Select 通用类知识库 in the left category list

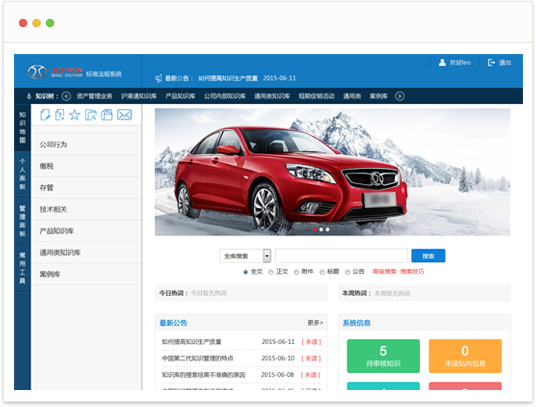[86, 253]
